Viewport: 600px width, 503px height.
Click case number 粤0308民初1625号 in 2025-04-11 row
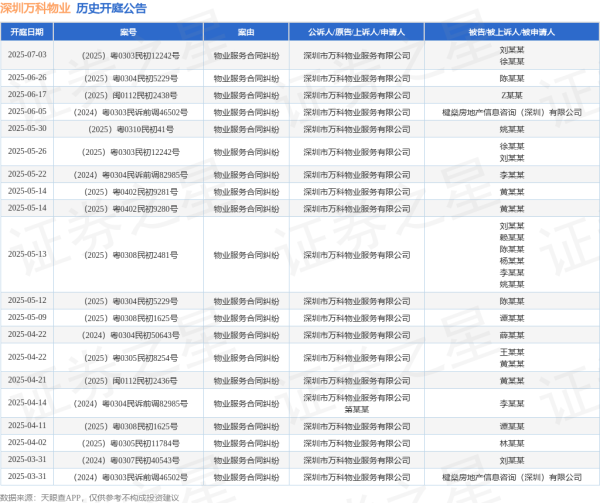(x=131, y=426)
